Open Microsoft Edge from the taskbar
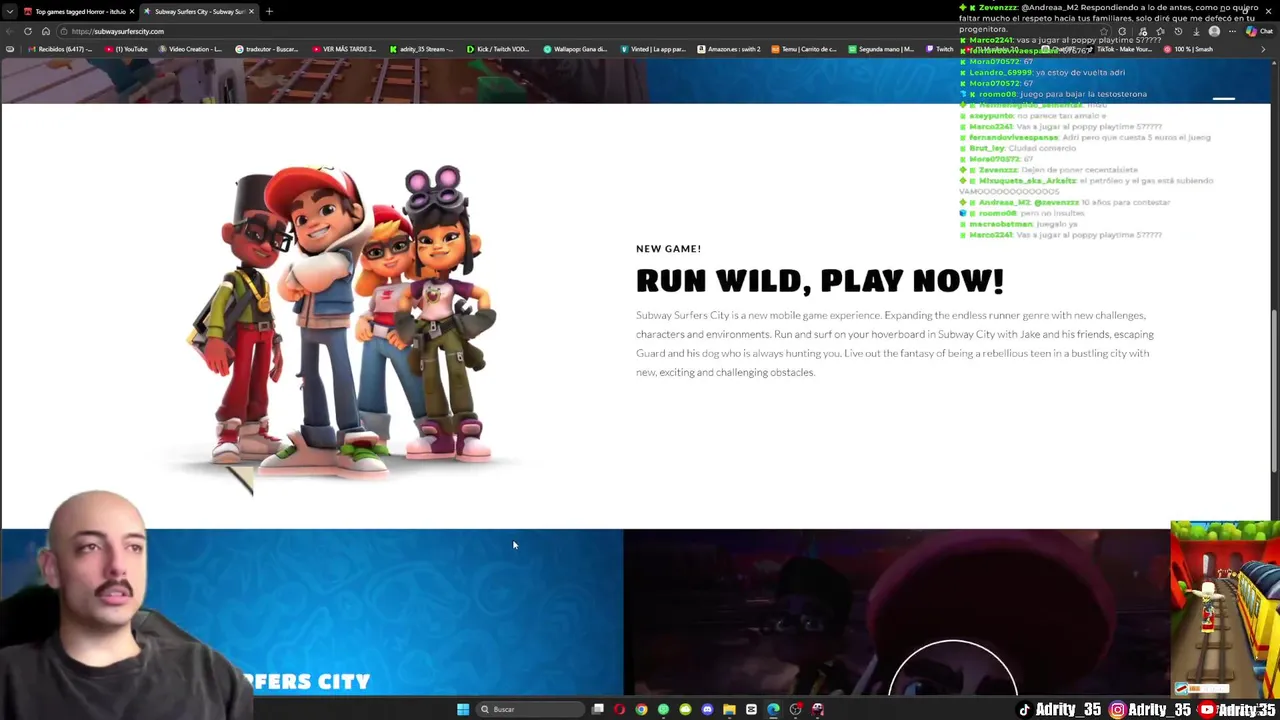1280x720 pixels. 773,709
